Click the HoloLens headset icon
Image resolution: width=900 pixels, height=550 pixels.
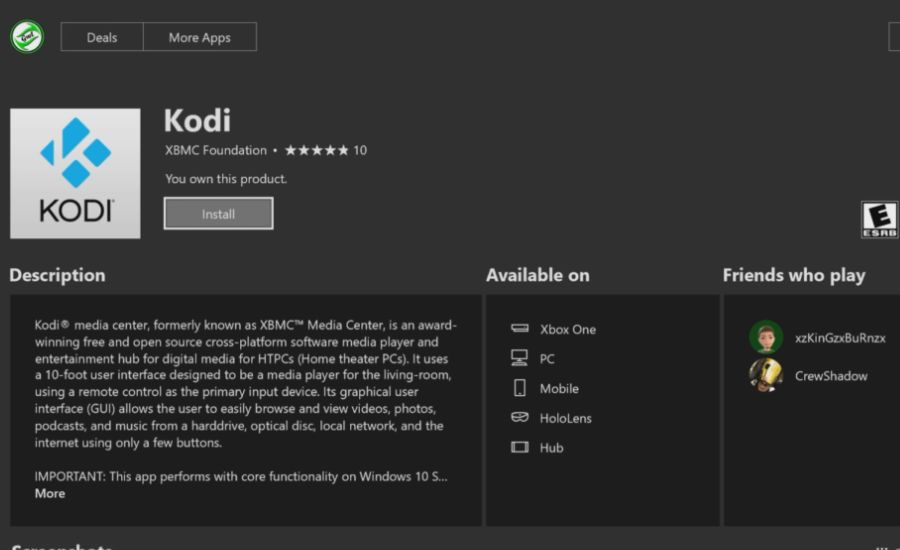(x=519, y=417)
